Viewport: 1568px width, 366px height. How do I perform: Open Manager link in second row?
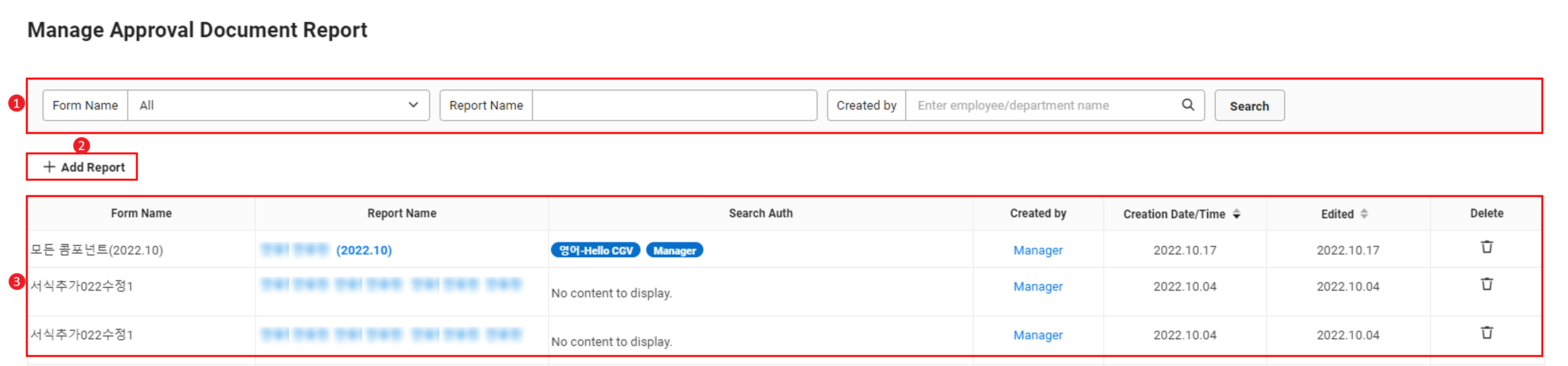click(x=1037, y=286)
